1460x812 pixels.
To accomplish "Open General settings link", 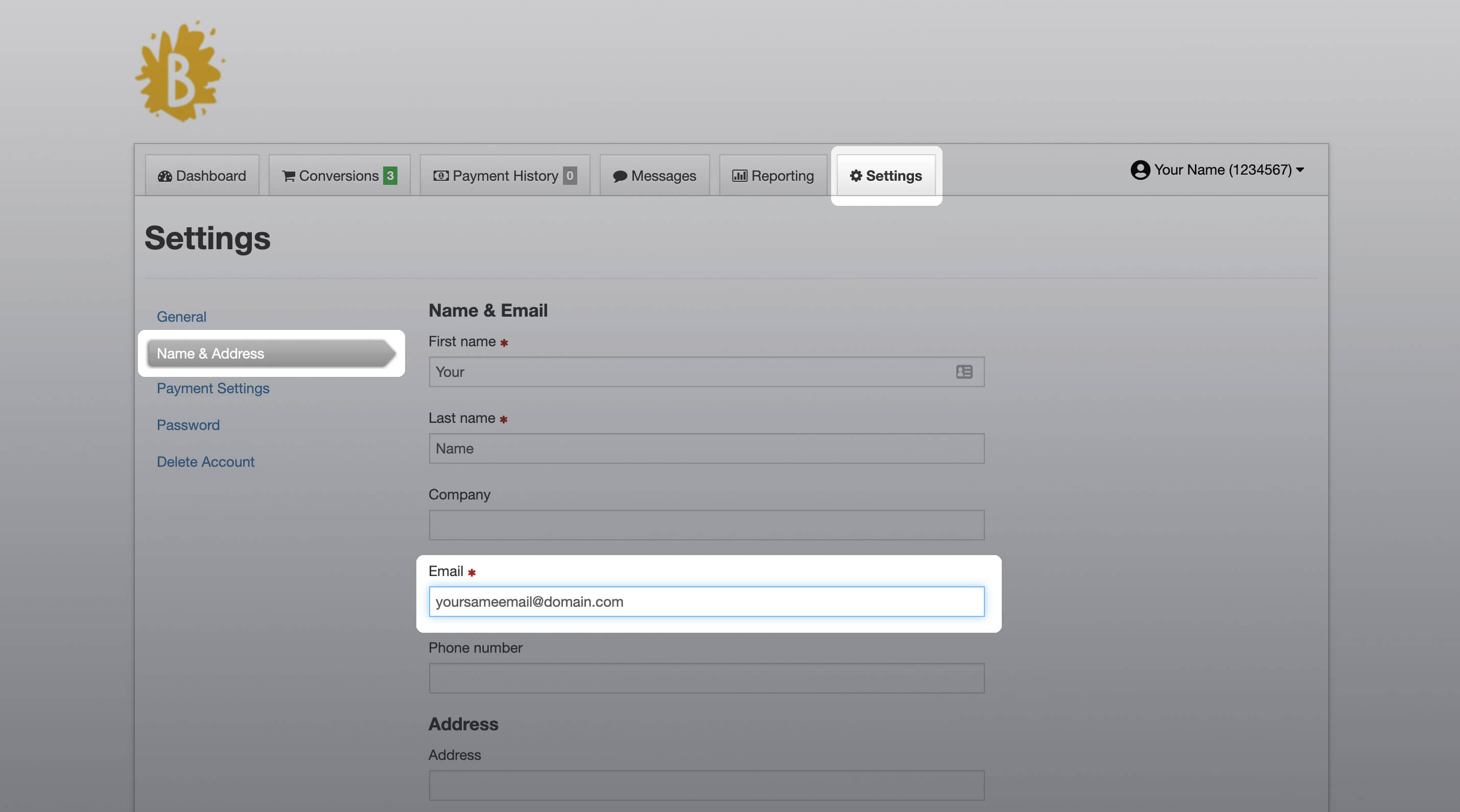I will (x=181, y=317).
